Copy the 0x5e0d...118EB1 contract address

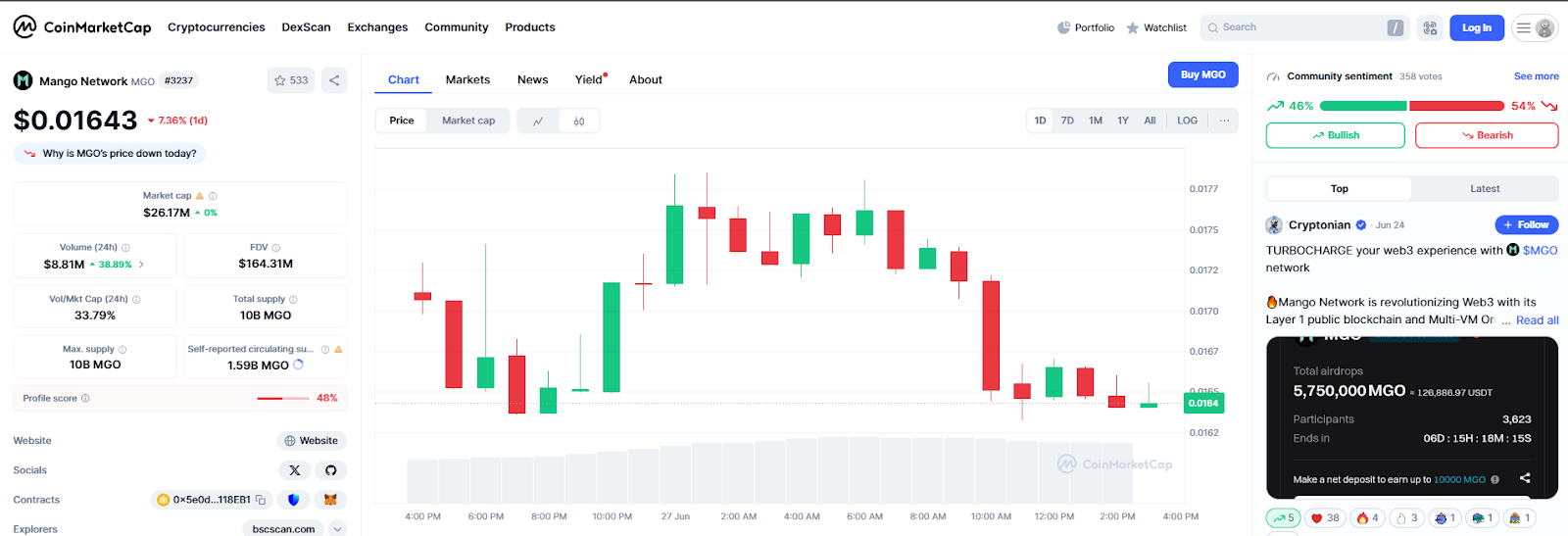261,500
